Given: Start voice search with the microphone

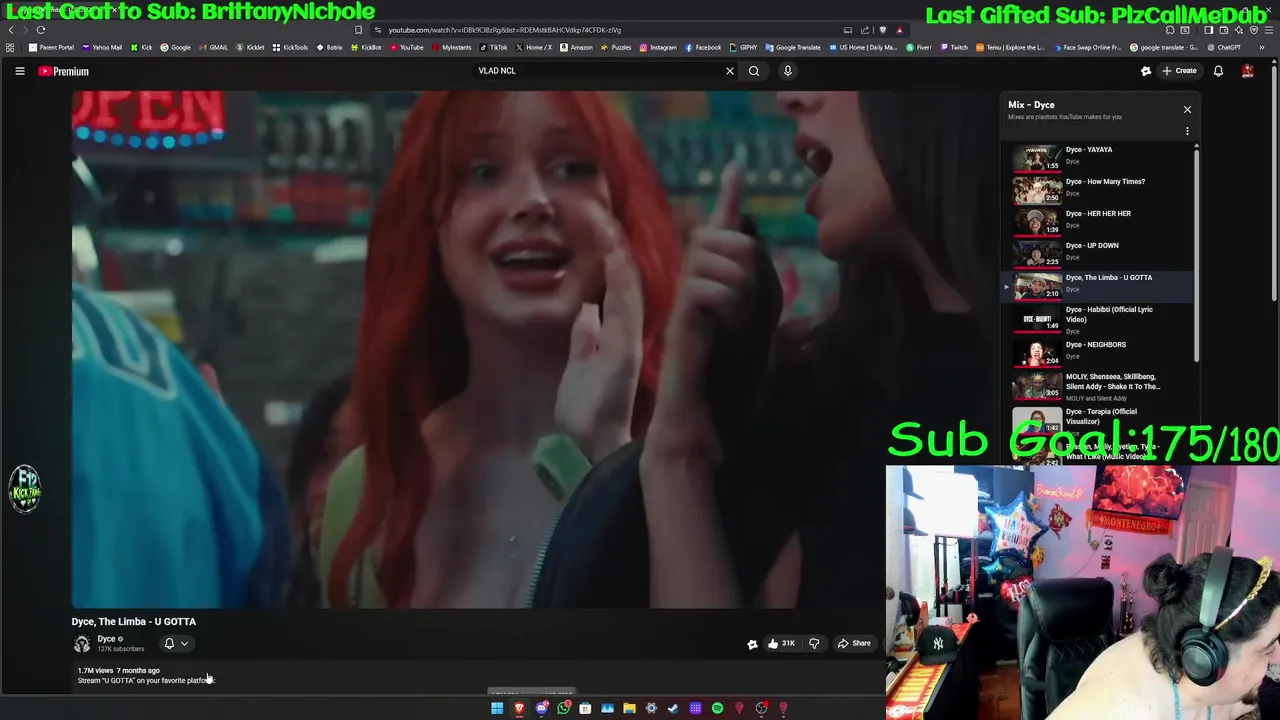Looking at the screenshot, I should coord(788,71).
